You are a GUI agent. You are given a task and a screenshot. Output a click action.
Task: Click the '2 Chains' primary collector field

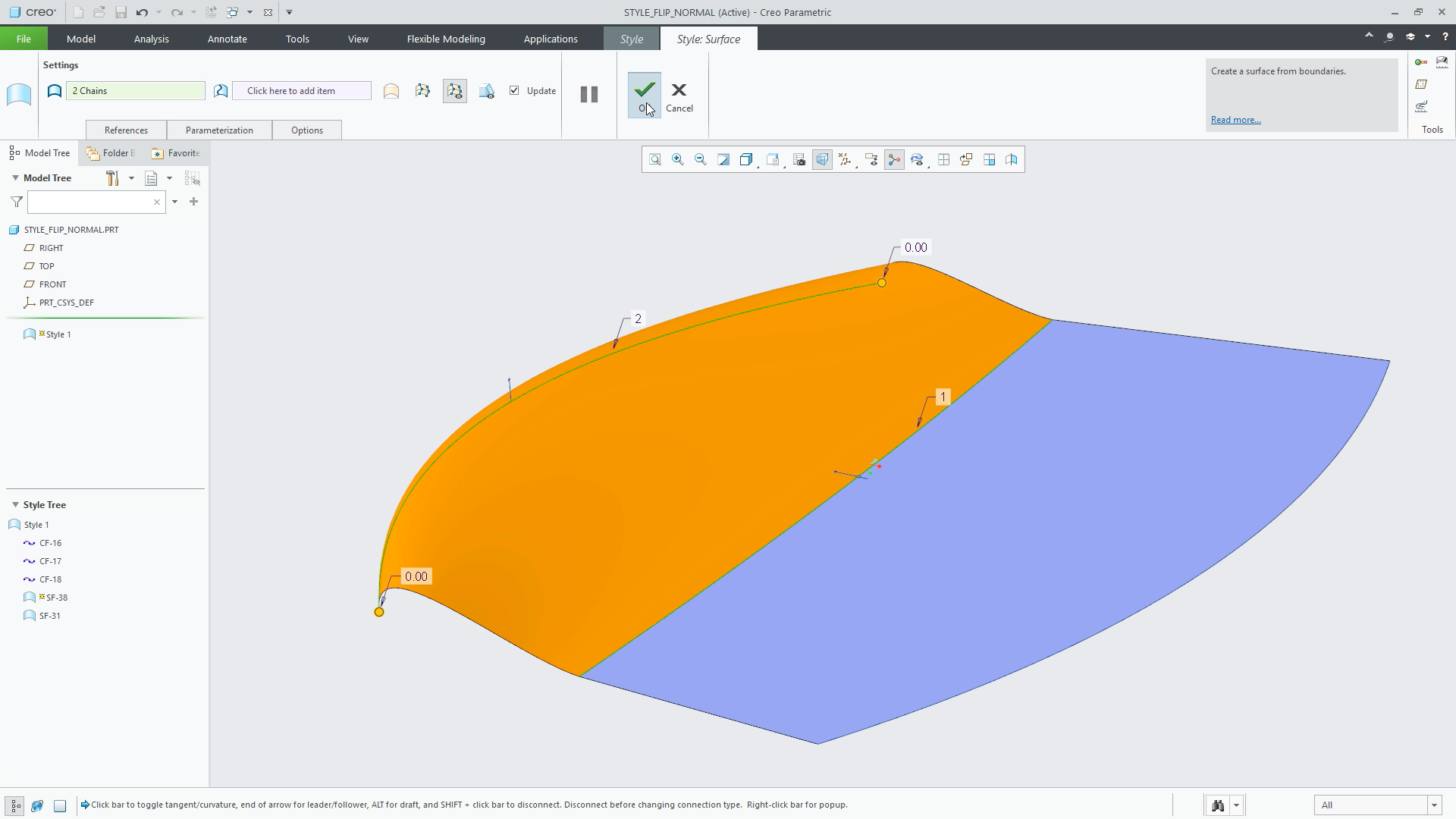pos(136,91)
